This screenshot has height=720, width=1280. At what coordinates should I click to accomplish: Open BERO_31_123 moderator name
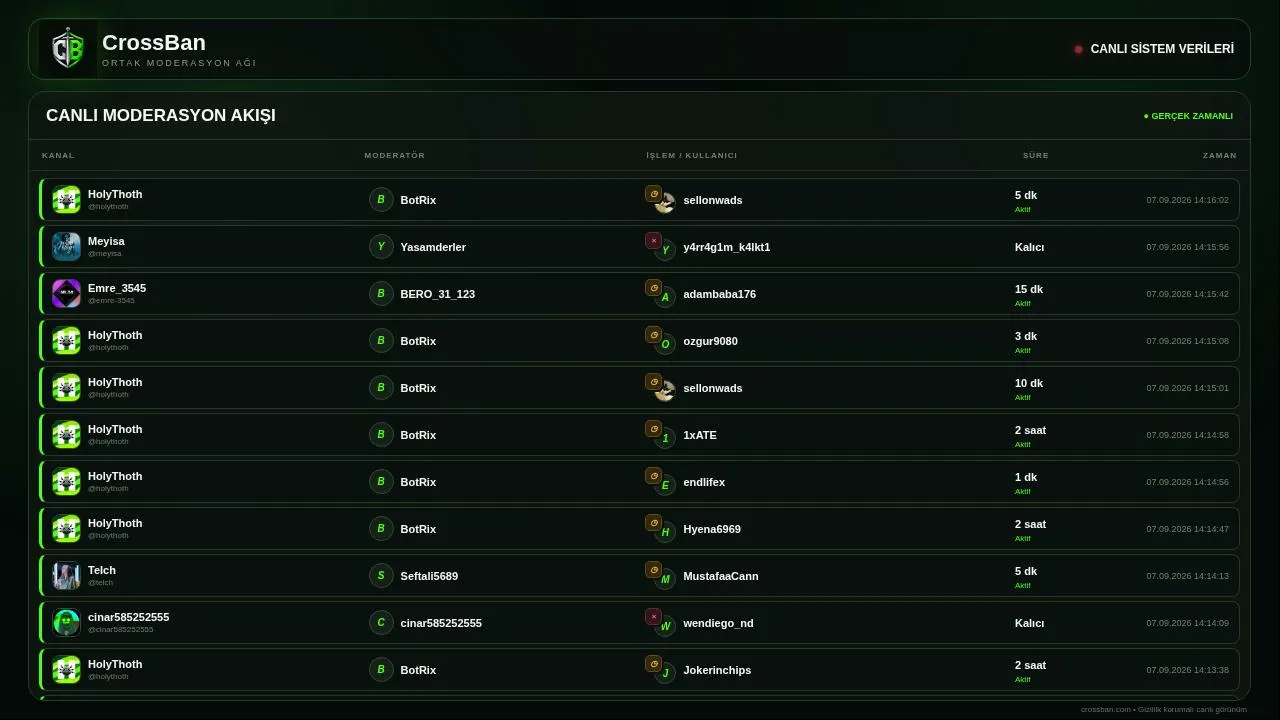[438, 294]
